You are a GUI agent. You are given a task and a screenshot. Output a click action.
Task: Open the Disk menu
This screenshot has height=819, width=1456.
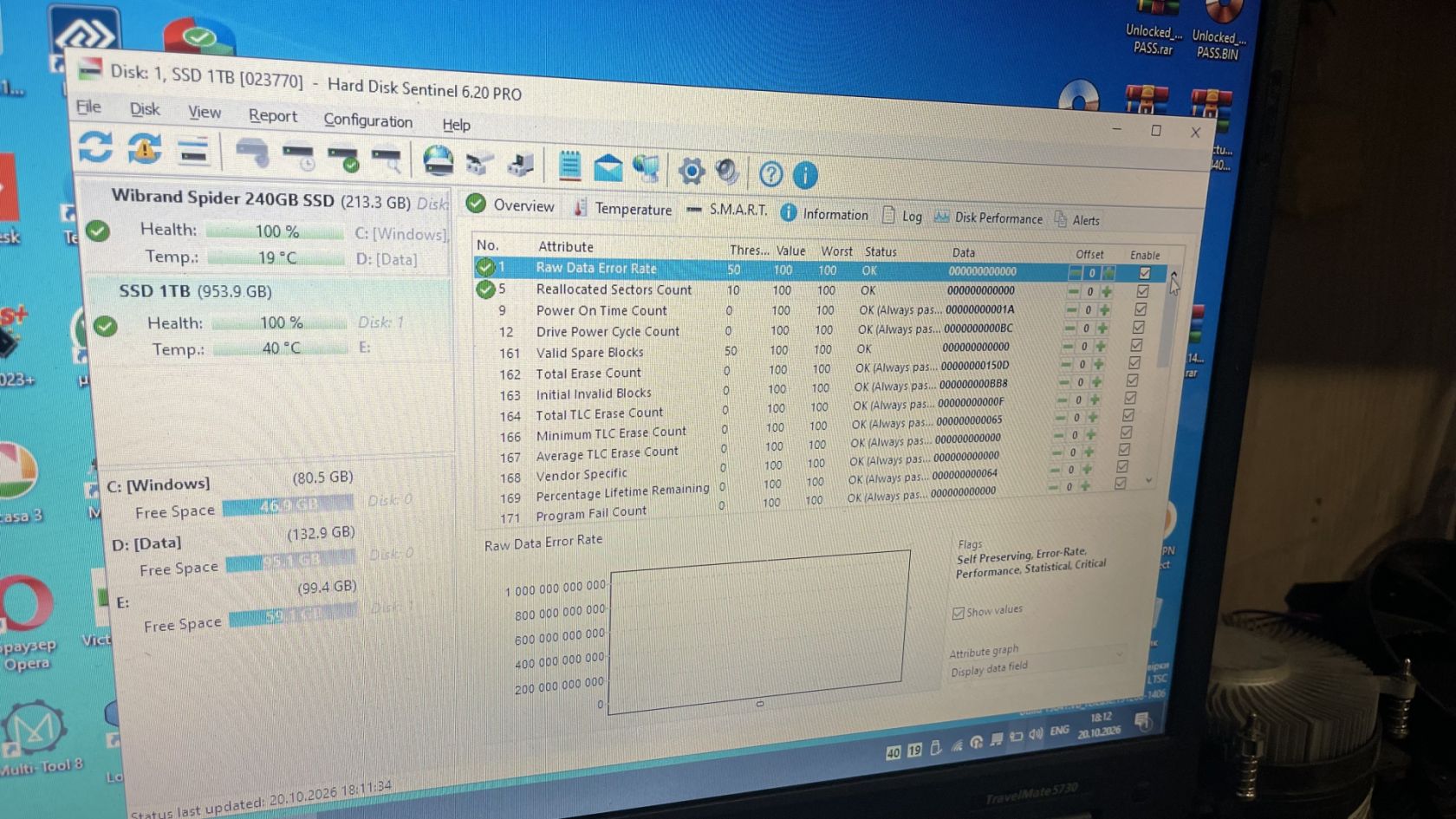[x=145, y=109]
